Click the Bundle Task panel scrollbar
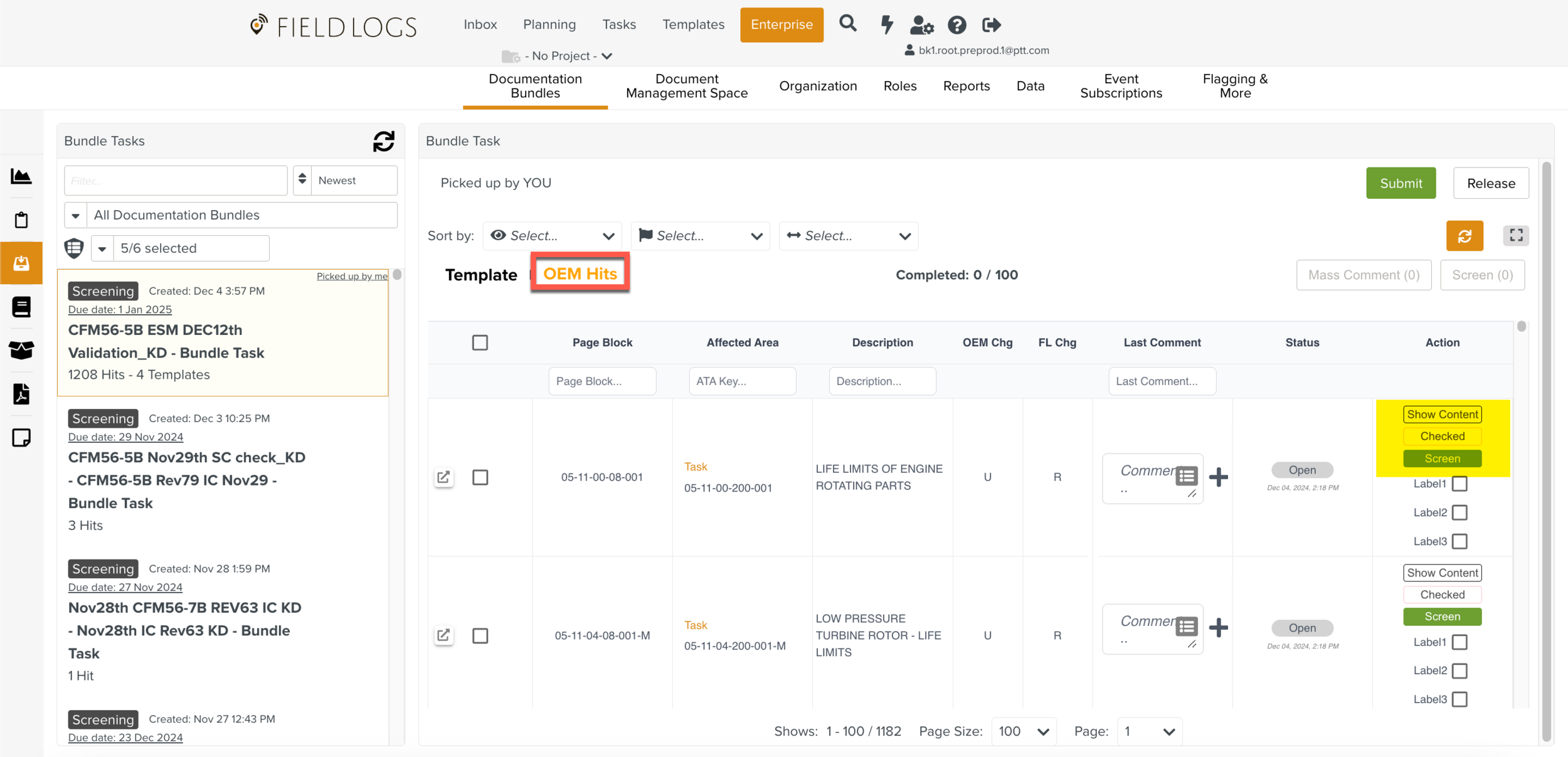The width and height of the screenshot is (1568, 757). tap(1547, 452)
